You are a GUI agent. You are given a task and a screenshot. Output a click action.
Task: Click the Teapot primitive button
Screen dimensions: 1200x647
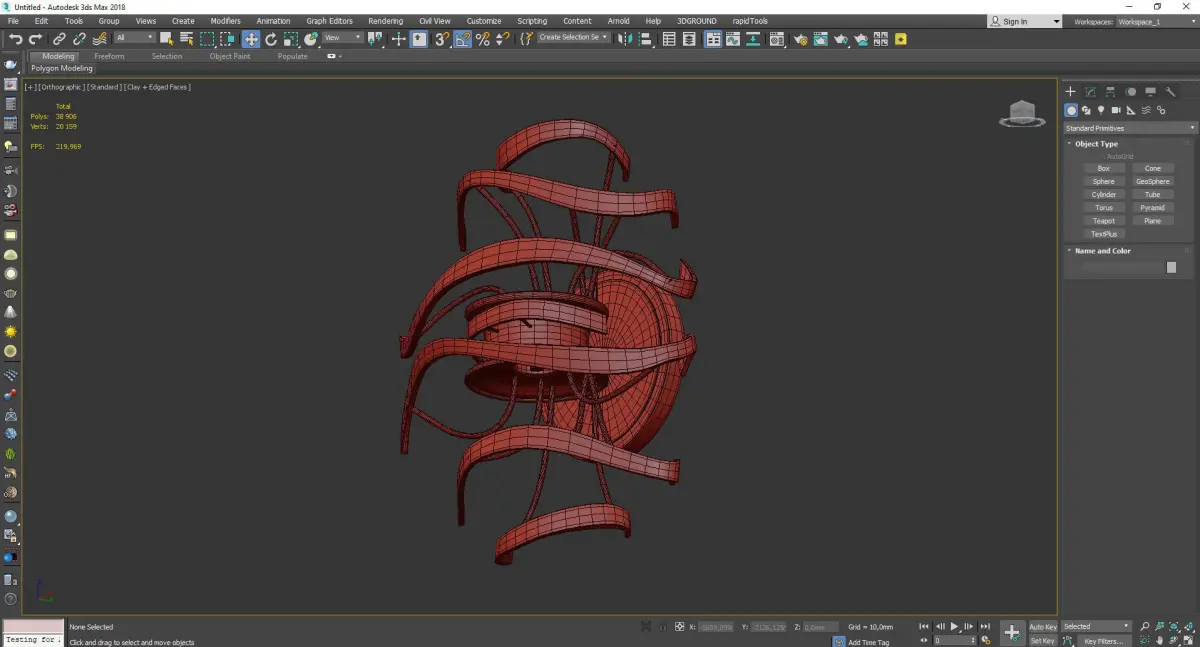point(1103,221)
